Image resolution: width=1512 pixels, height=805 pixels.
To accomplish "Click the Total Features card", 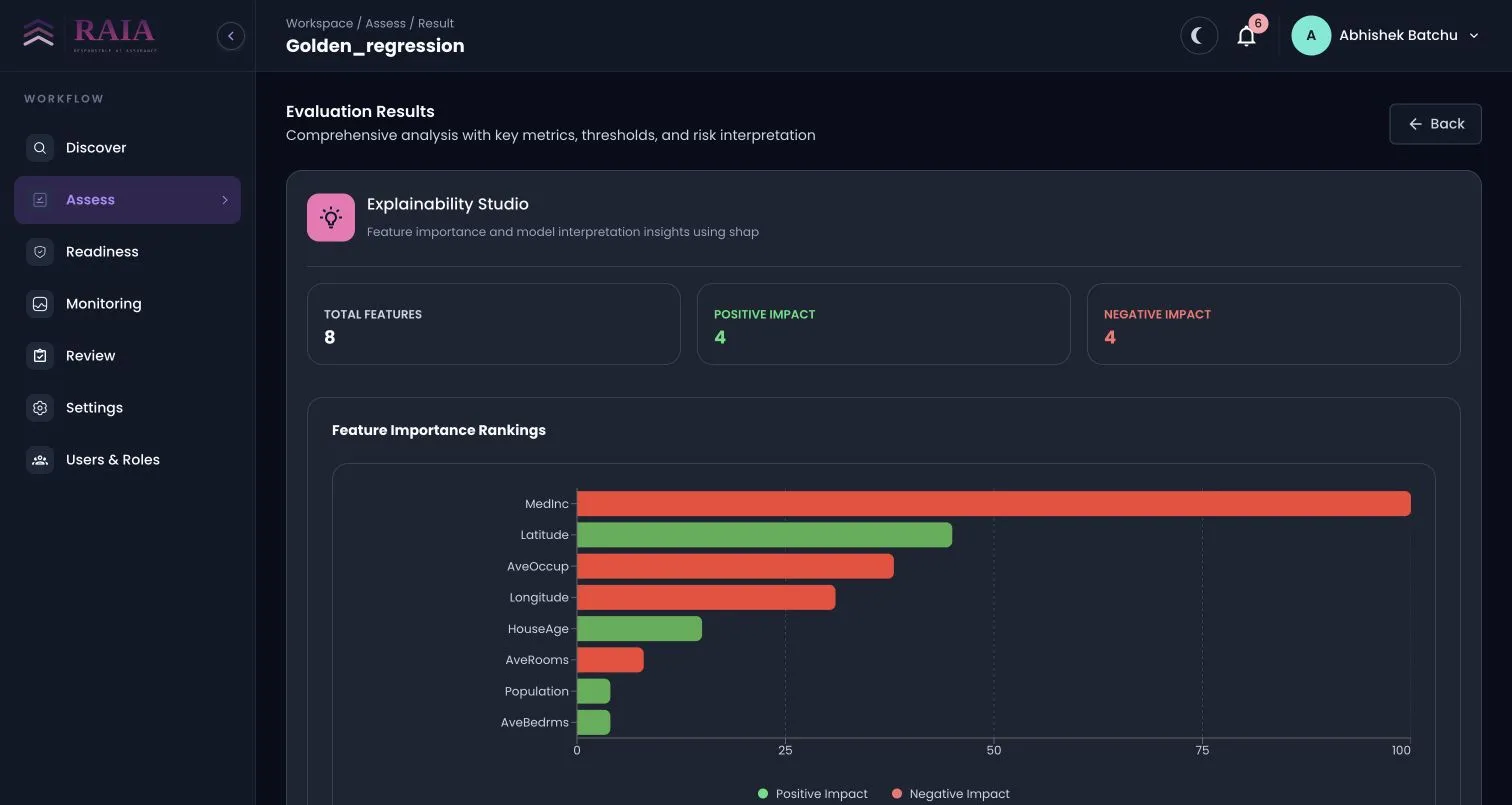I will 494,324.
